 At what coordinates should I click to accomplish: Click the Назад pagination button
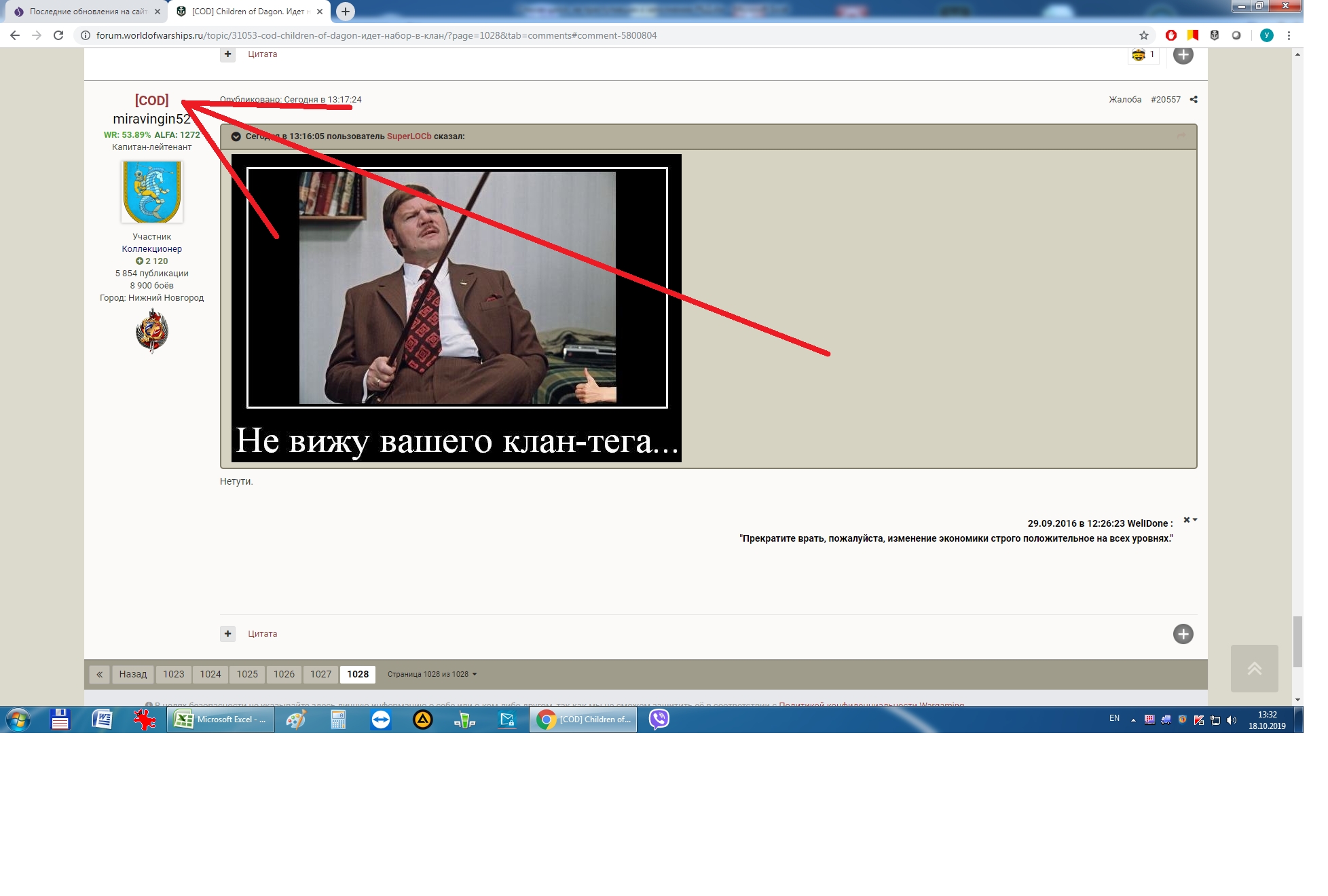click(x=133, y=674)
